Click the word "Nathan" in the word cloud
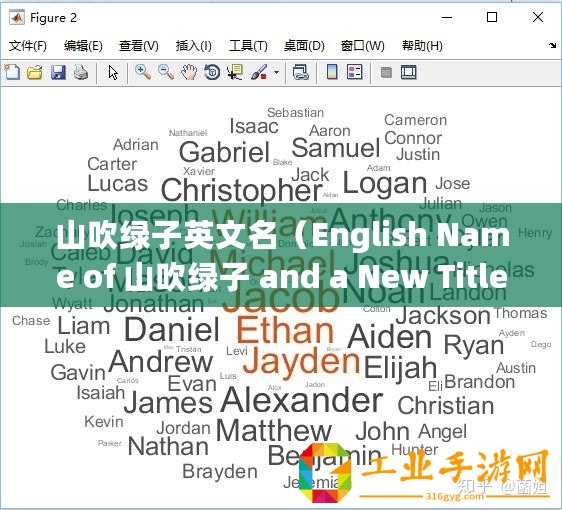This screenshot has width=562, height=510. pos(168,446)
